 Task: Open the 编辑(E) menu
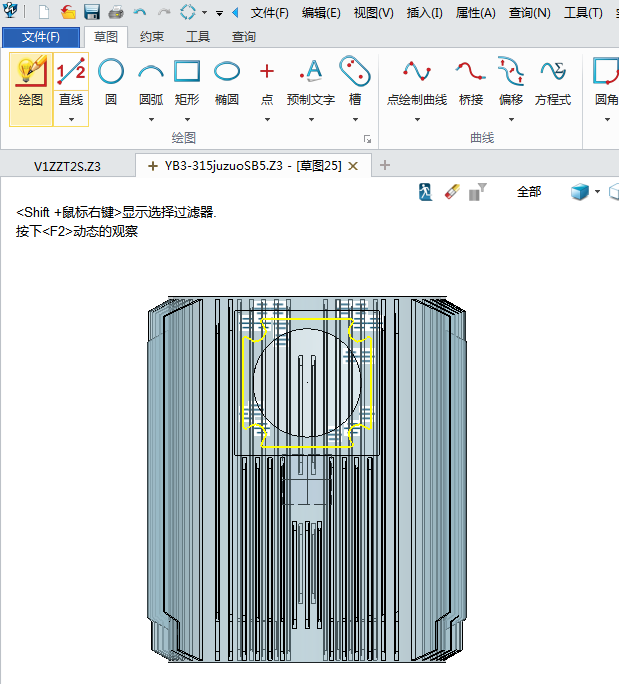tap(321, 13)
